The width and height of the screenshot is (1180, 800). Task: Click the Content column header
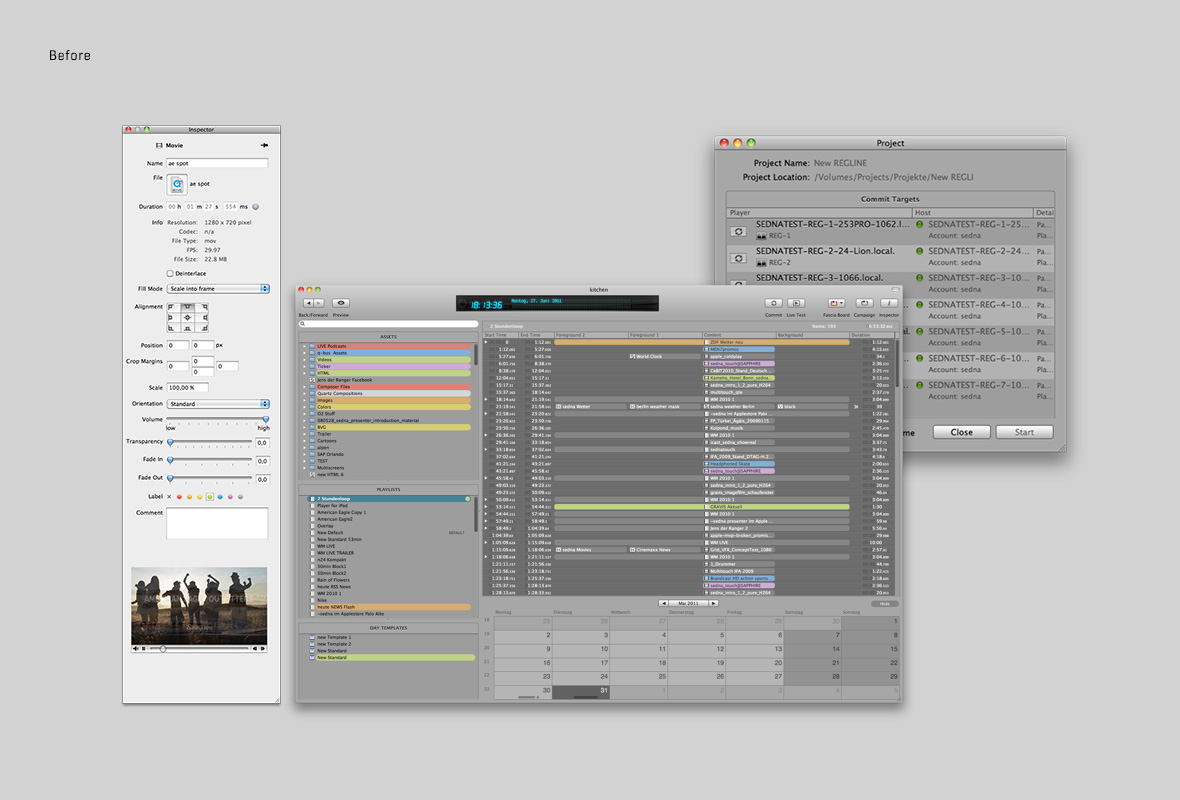point(738,335)
